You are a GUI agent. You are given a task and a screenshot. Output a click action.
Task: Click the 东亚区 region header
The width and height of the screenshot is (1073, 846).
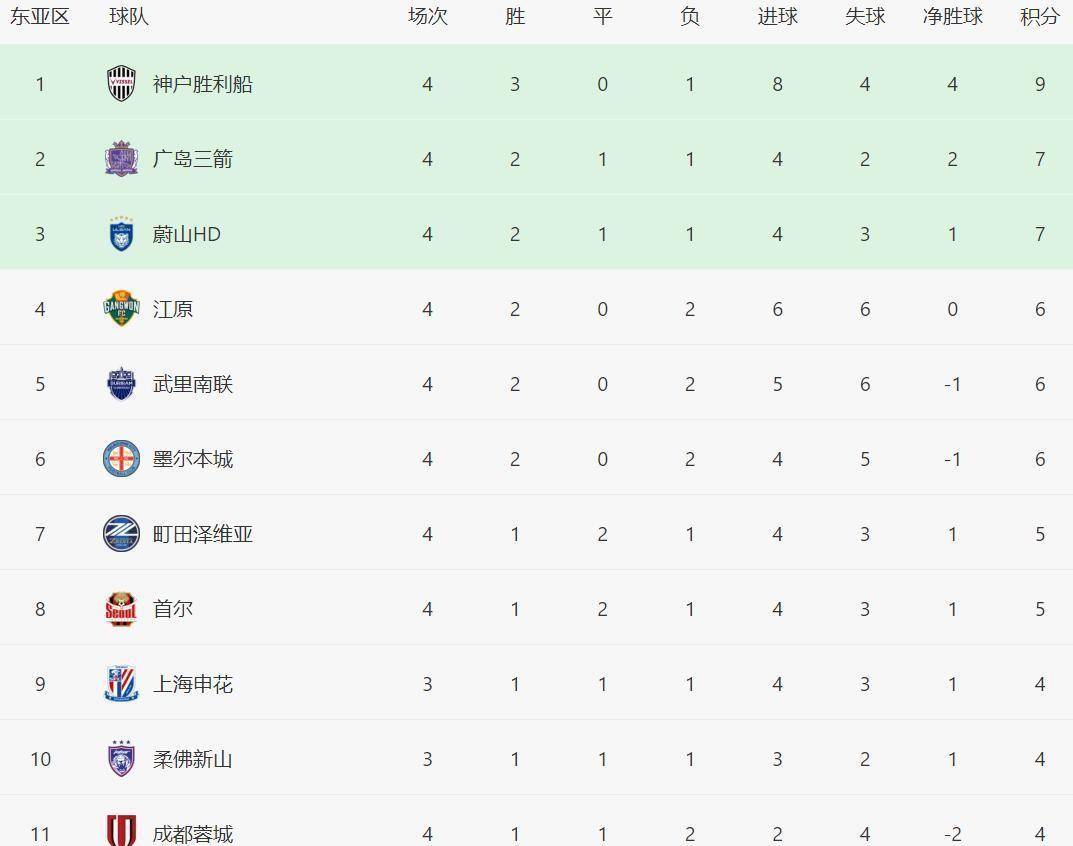point(40,17)
